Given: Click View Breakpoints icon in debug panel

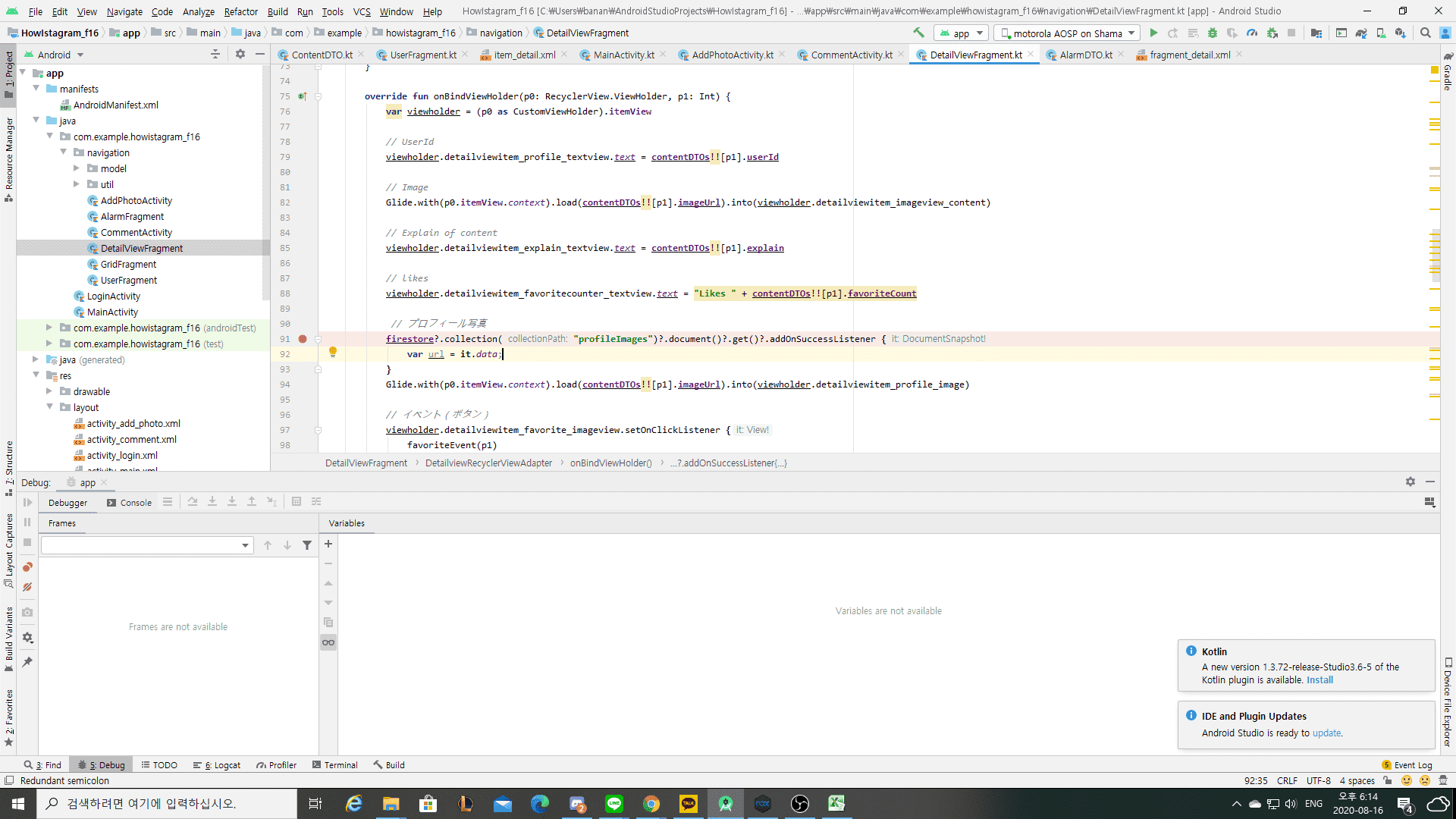Looking at the screenshot, I should pyautogui.click(x=27, y=567).
